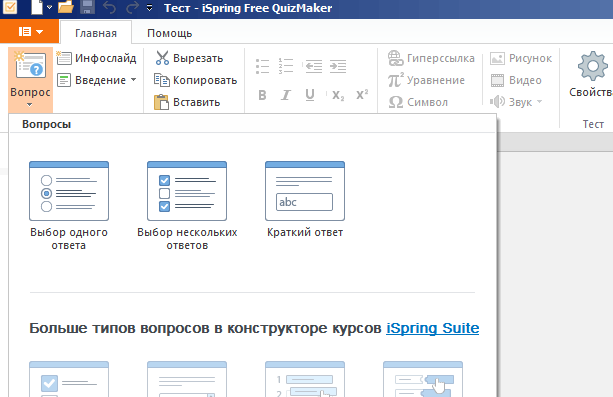Click the QuizMaker app icon

pos(9,7)
